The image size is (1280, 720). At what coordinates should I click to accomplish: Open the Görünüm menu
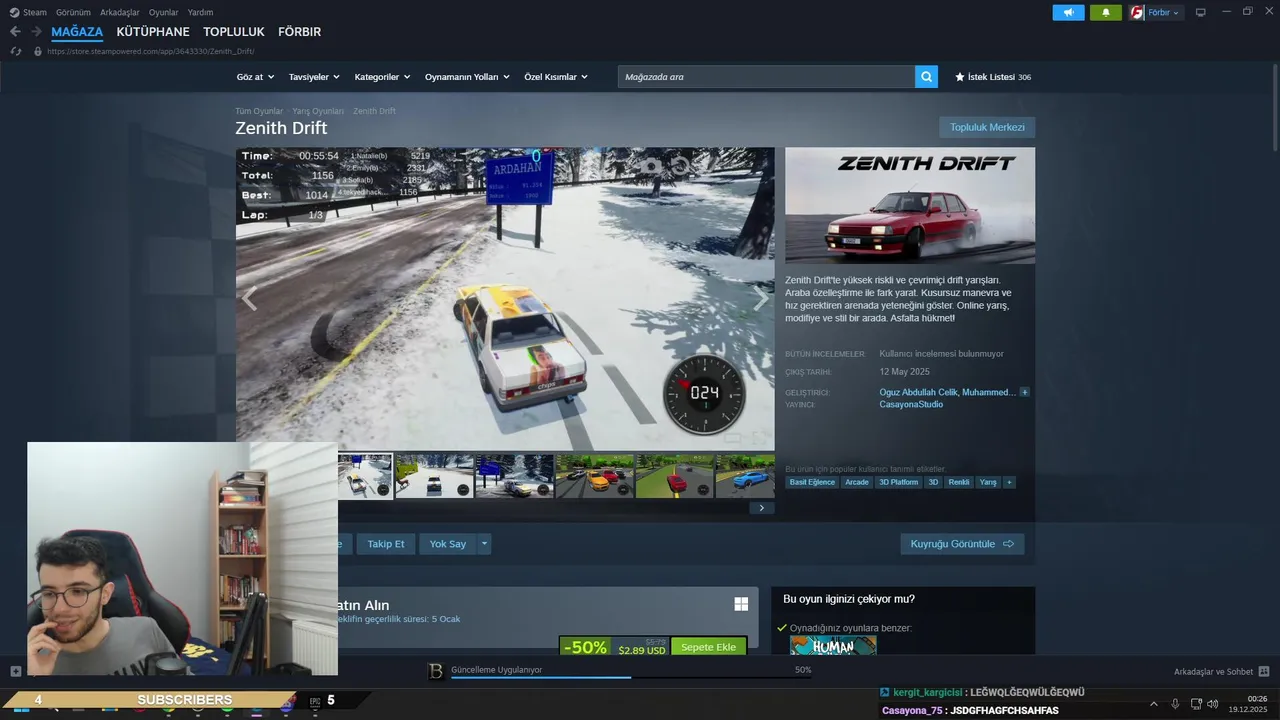click(73, 12)
